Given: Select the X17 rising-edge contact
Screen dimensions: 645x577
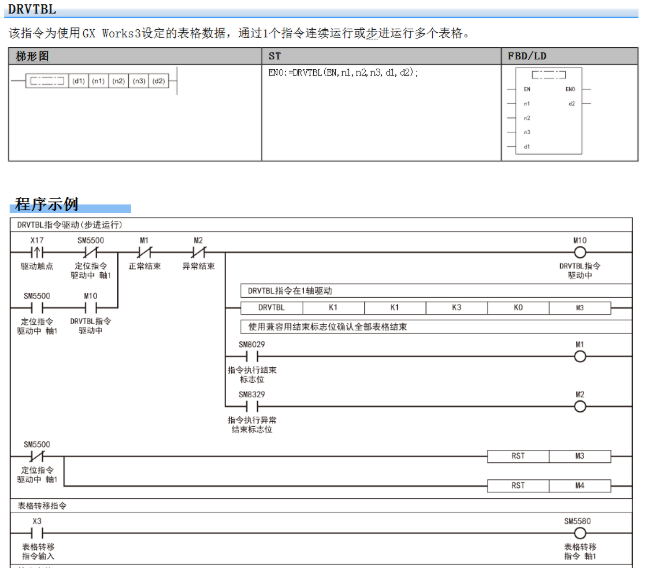Looking at the screenshot, I should (x=37, y=252).
